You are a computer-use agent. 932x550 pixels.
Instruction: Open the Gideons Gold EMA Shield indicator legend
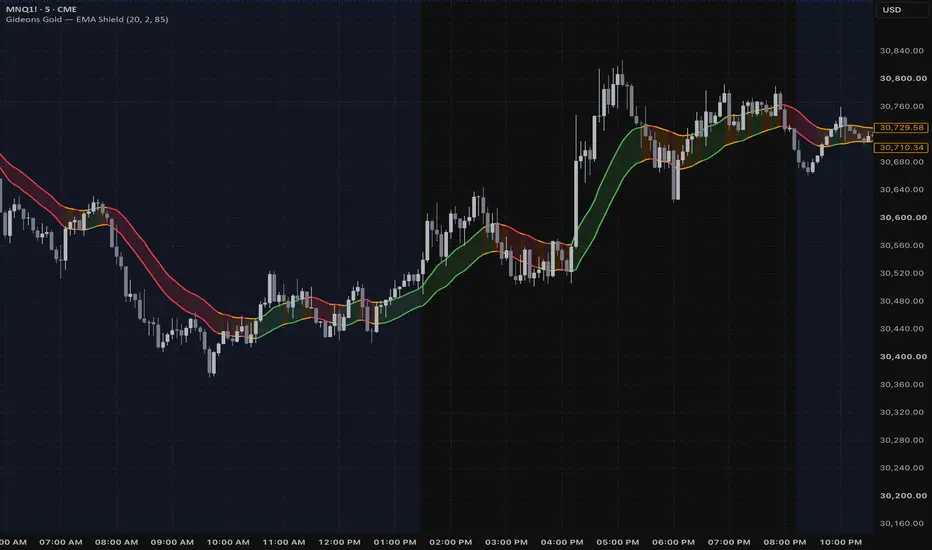pos(87,19)
